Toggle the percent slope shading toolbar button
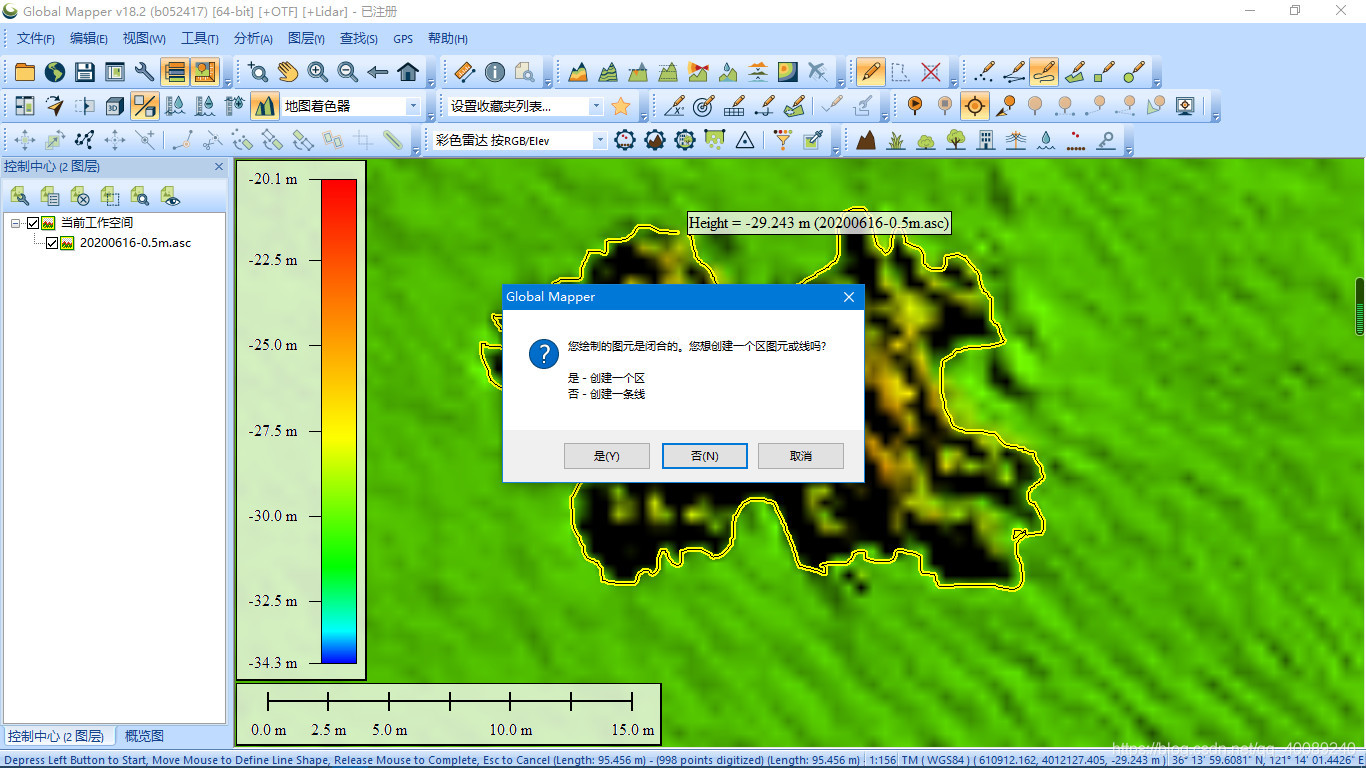1366x768 pixels. point(145,106)
